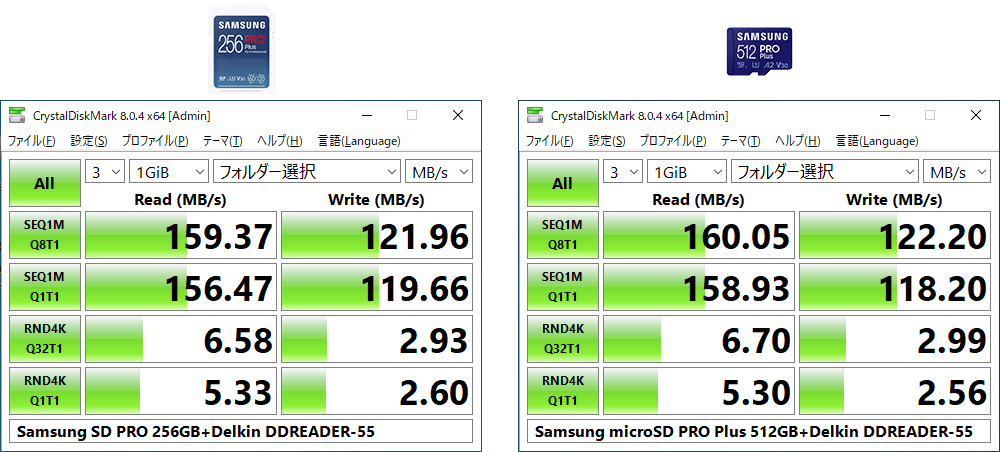Image resolution: width=1000 pixels, height=452 pixels.
Task: Open プロファイル menu in right window
Action: (673, 141)
